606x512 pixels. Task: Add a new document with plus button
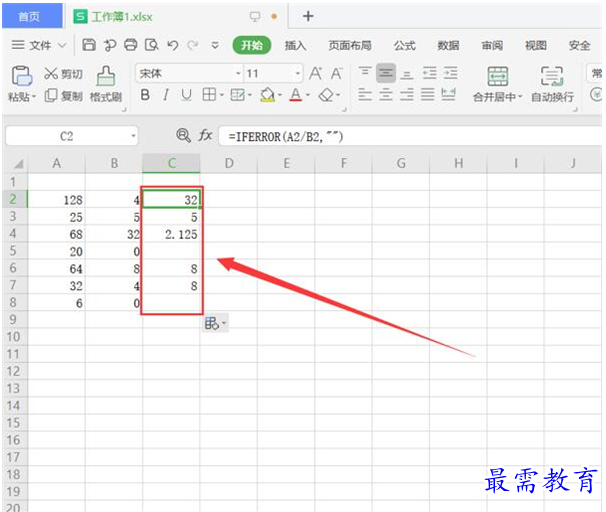click(308, 16)
